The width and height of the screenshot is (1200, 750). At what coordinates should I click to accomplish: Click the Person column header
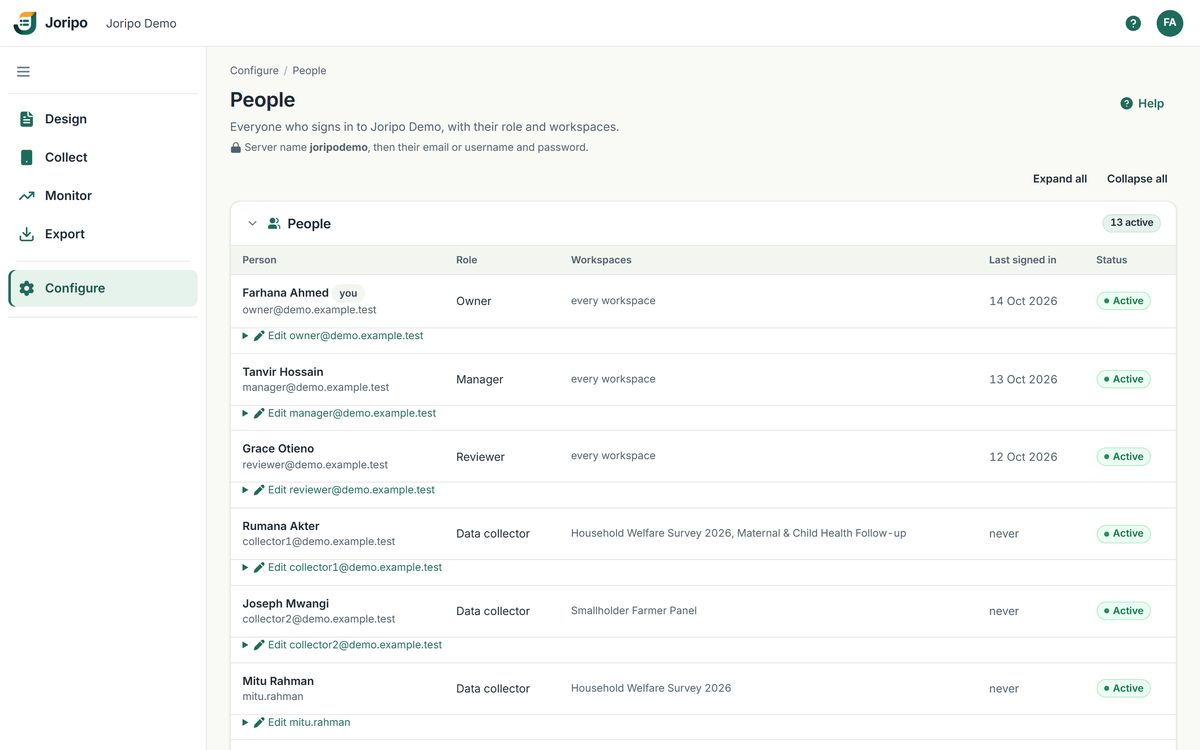coord(259,260)
